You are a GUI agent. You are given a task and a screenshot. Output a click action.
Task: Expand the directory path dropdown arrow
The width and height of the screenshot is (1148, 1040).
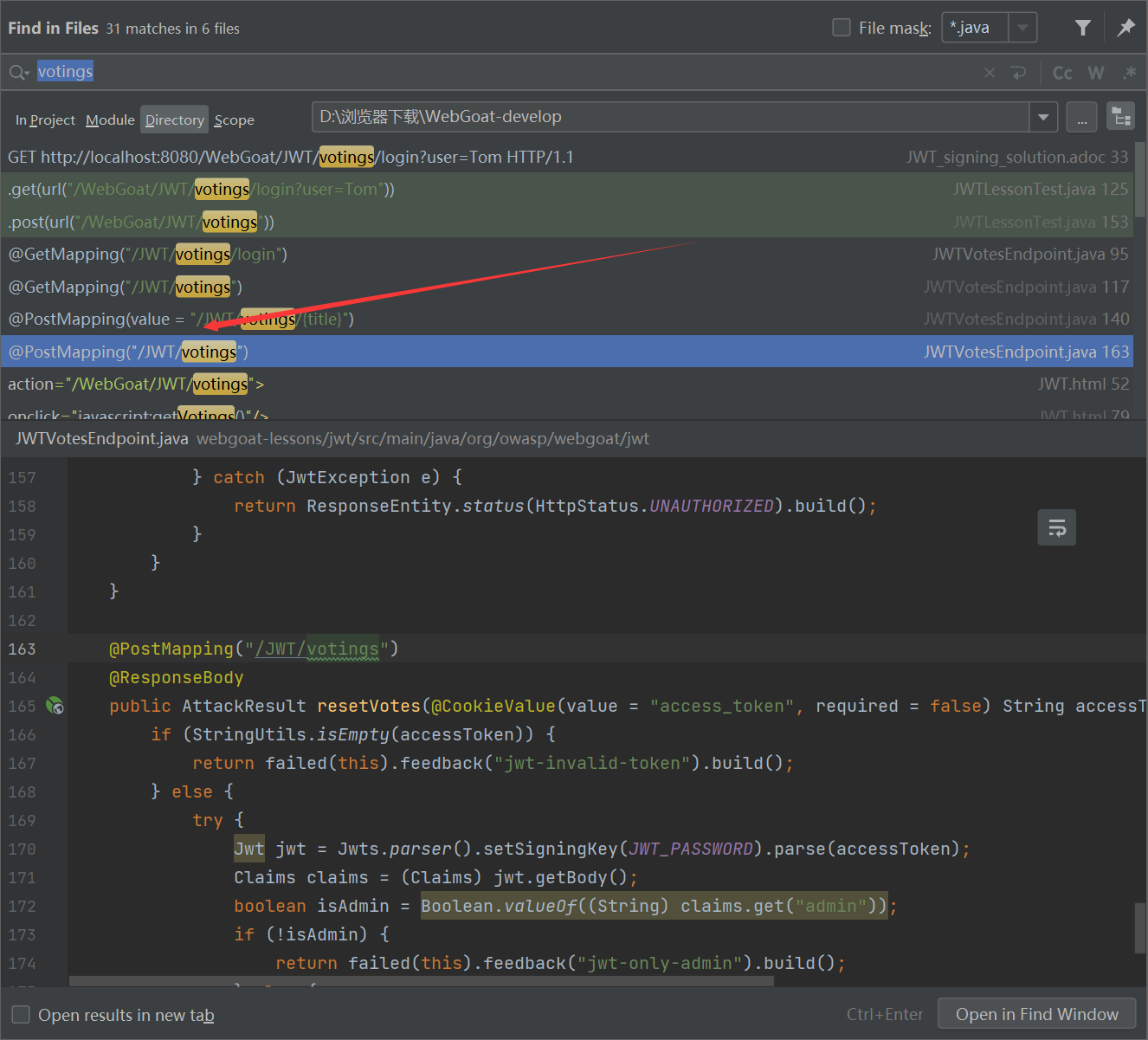(x=1043, y=117)
